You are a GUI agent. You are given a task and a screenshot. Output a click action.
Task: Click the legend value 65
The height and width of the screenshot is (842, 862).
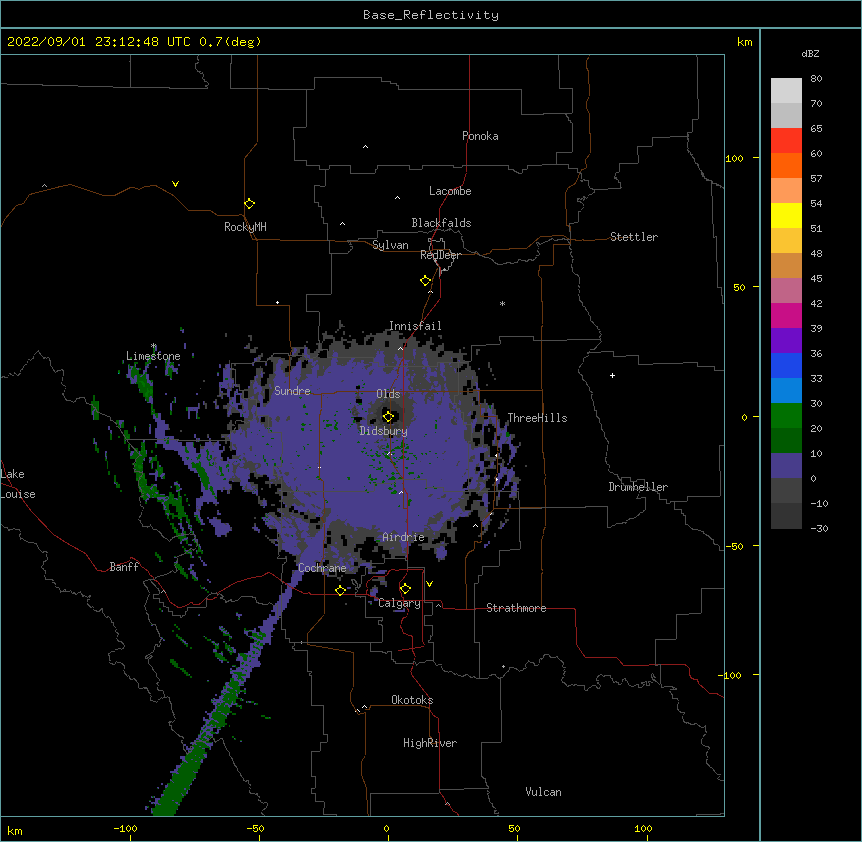pyautogui.click(x=816, y=129)
